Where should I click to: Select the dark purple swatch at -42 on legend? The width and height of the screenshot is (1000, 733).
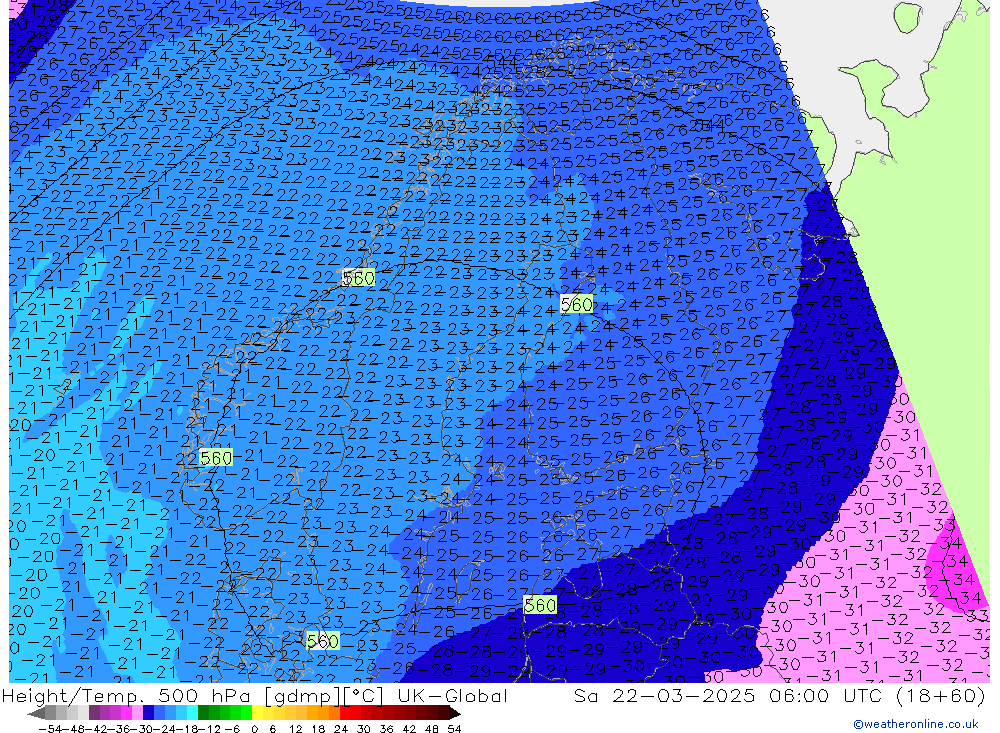pos(94,713)
